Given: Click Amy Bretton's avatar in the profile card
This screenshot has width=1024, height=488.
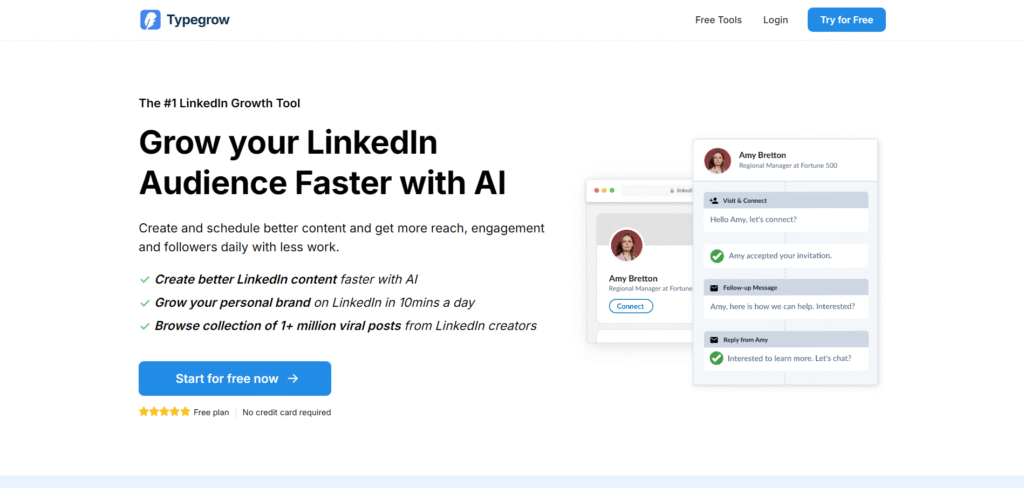Looking at the screenshot, I should tap(626, 246).
